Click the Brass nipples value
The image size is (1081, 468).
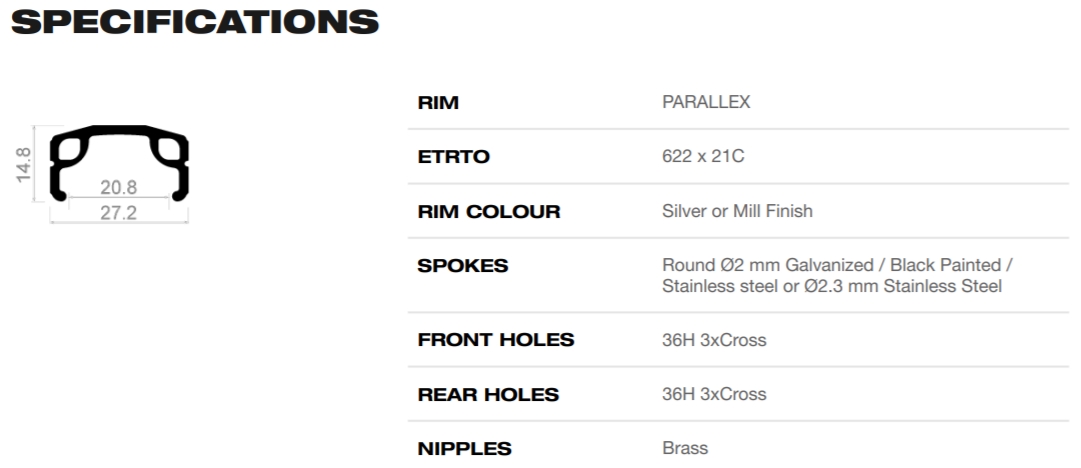click(x=685, y=448)
